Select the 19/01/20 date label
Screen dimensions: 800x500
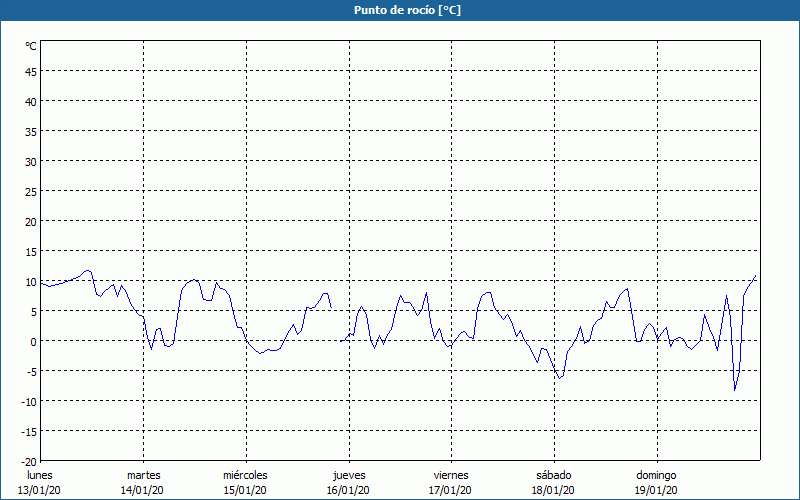(656, 490)
